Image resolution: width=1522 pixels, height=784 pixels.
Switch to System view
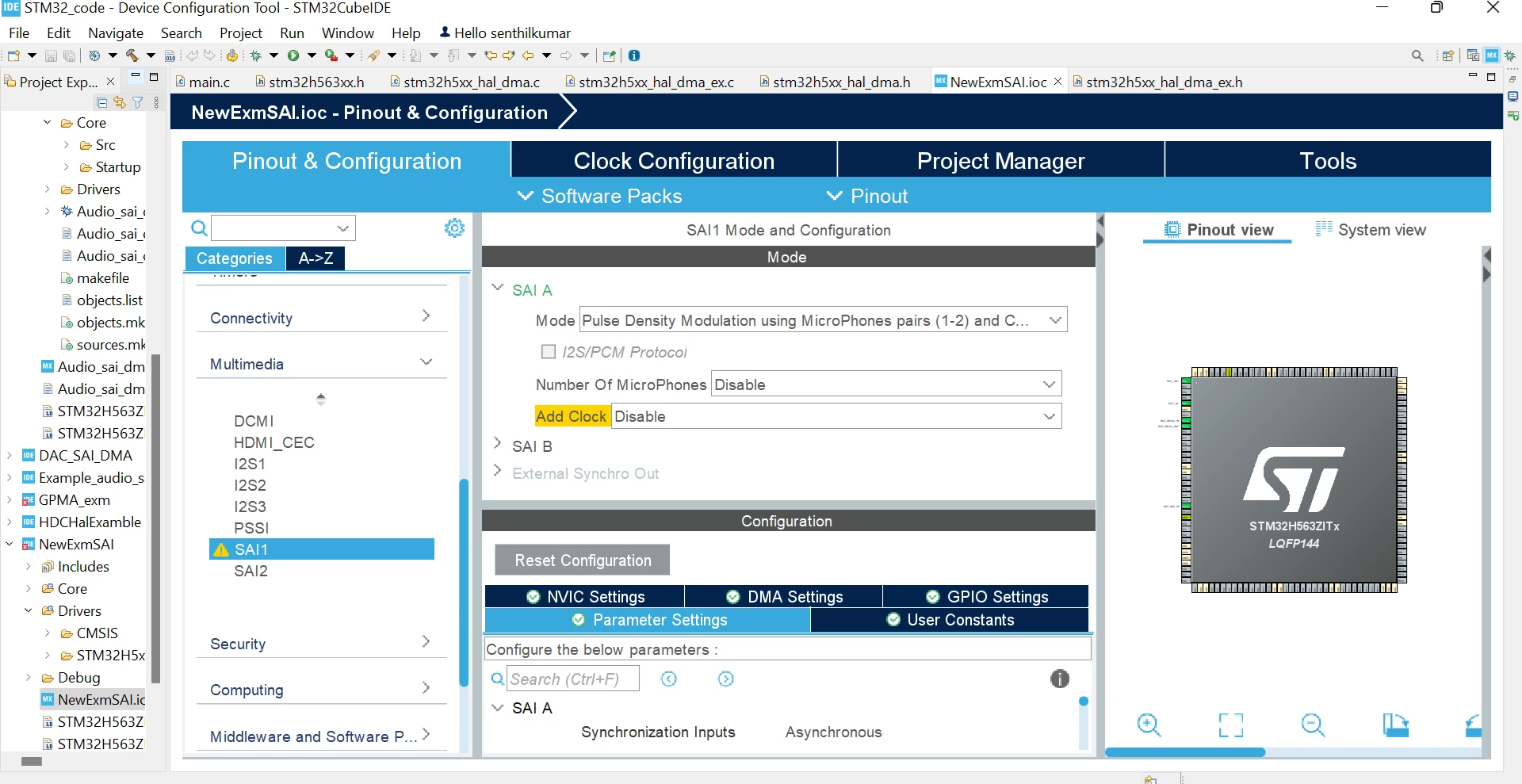tap(1371, 230)
